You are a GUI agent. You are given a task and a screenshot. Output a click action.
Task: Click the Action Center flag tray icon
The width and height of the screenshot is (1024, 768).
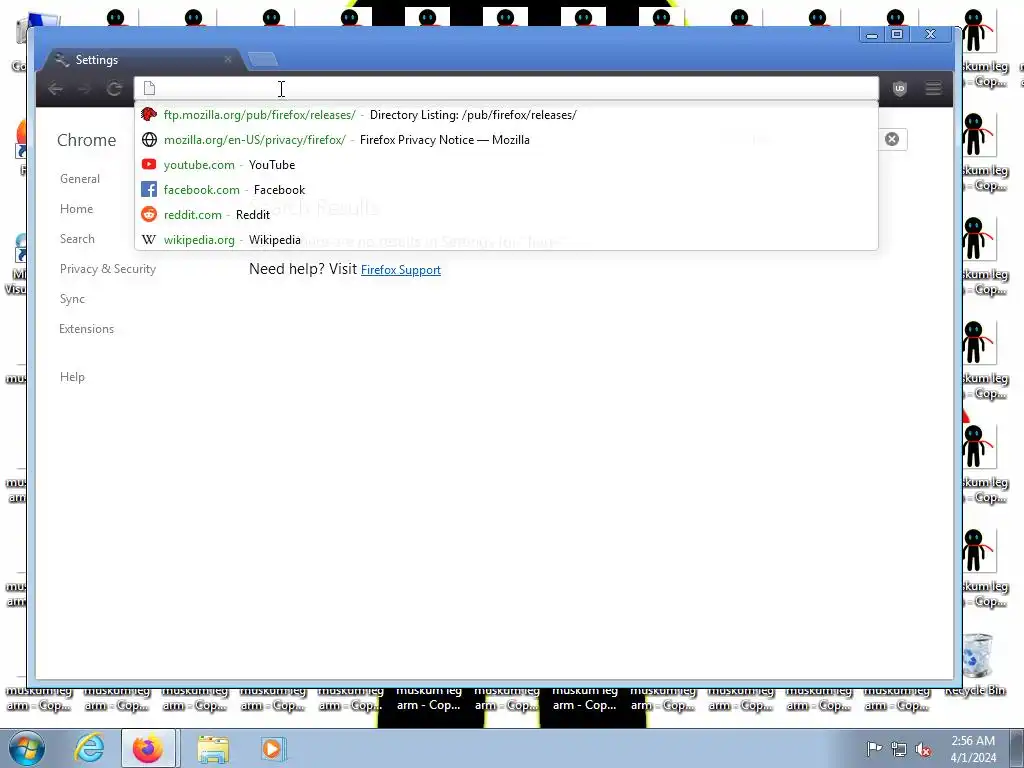(x=874, y=749)
